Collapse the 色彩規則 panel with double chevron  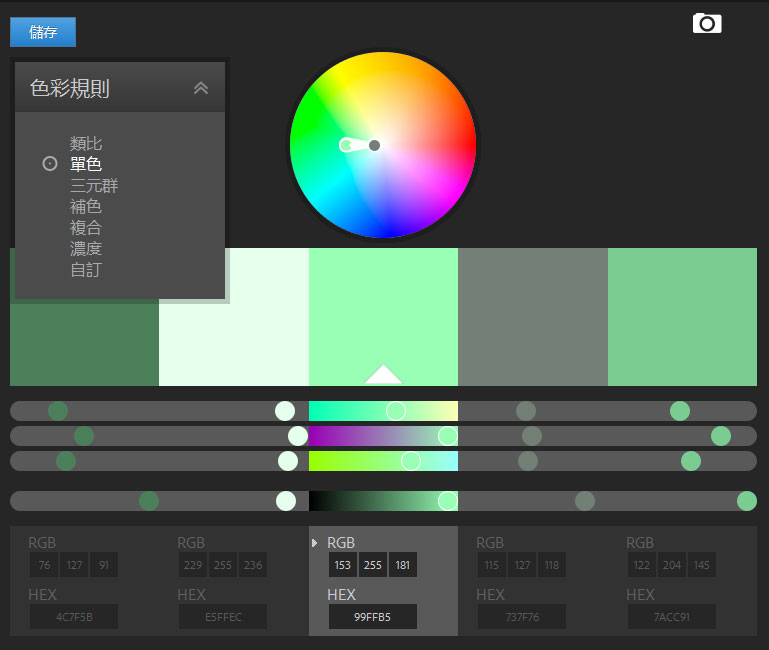point(201,88)
